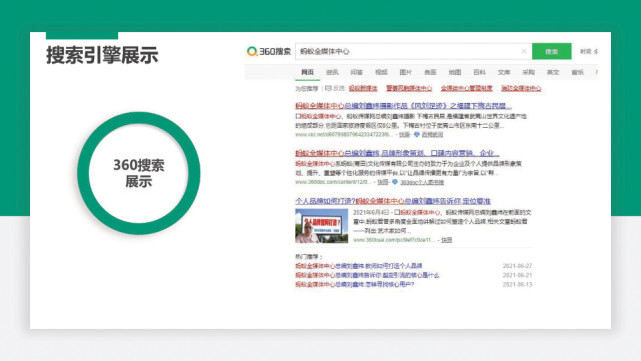
Task: Open hot recommendation 怎样寻找核心用户?
Action: 354,285
